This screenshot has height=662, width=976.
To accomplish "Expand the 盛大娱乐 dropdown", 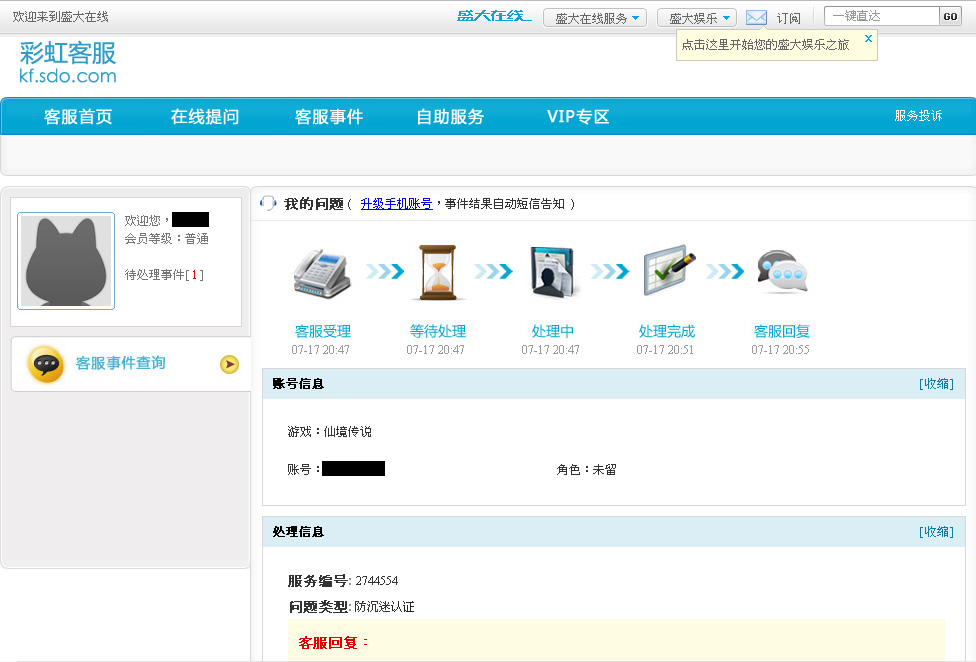I will (697, 17).
